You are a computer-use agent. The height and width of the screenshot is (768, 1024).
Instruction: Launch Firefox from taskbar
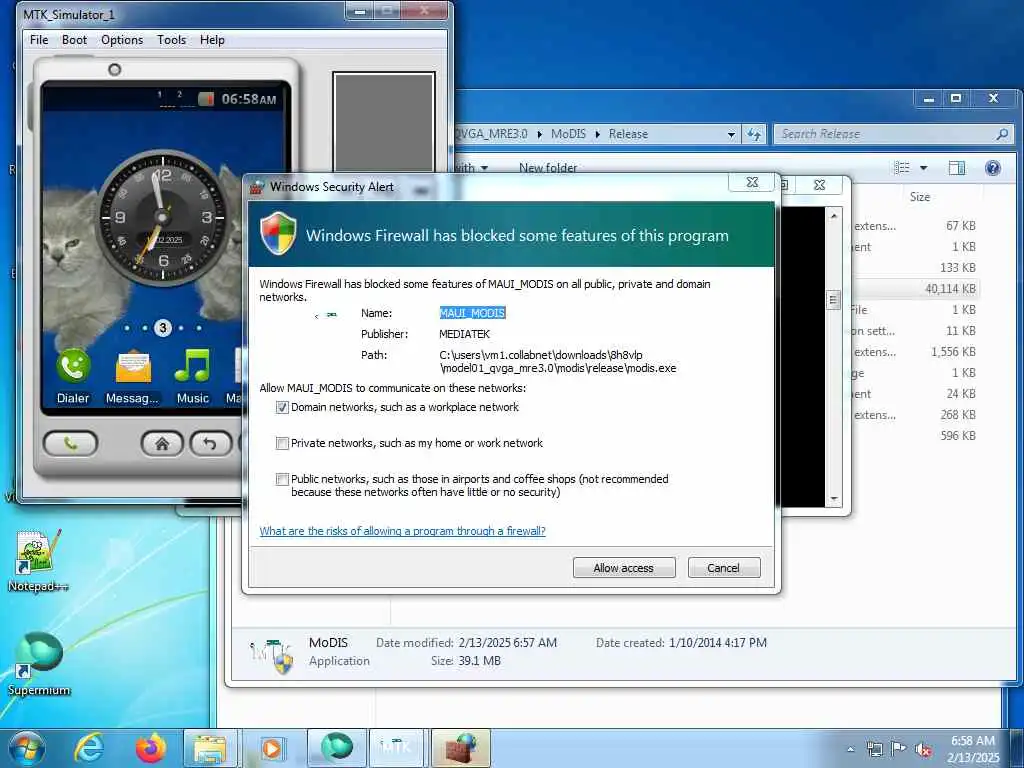(x=150, y=748)
